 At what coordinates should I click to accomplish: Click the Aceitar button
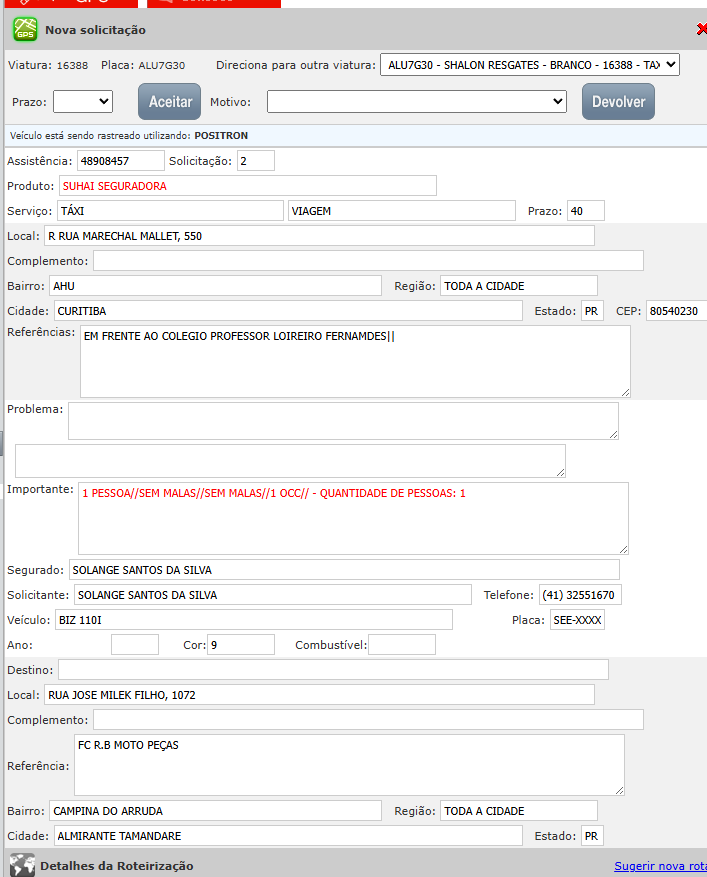pos(169,102)
